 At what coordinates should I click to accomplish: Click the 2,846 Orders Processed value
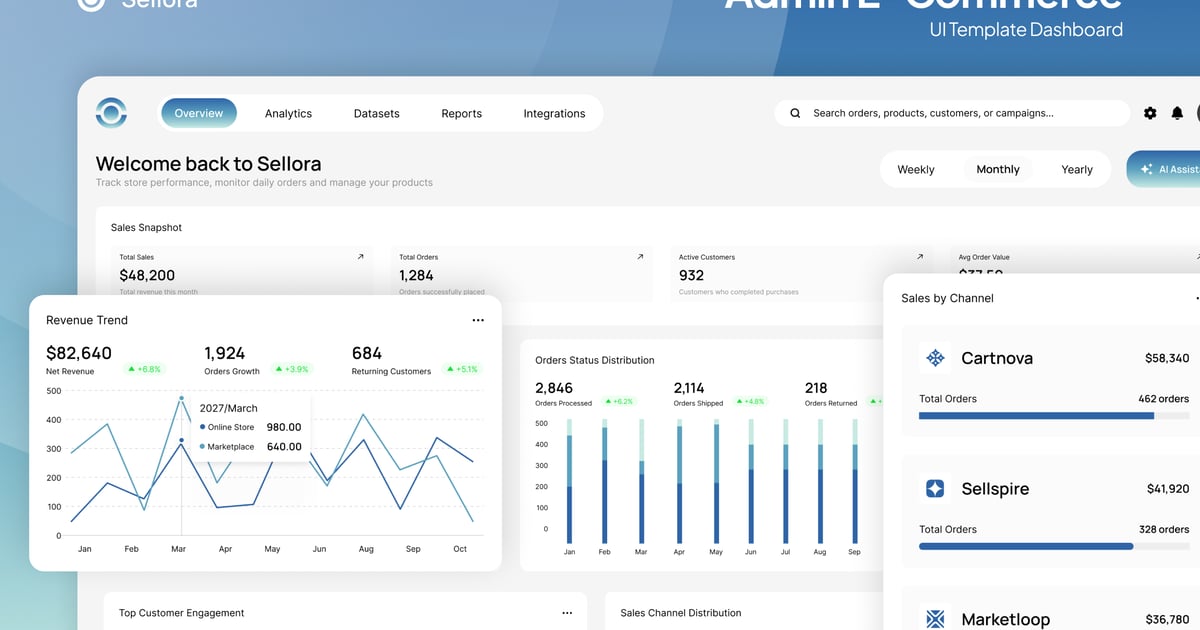554,388
